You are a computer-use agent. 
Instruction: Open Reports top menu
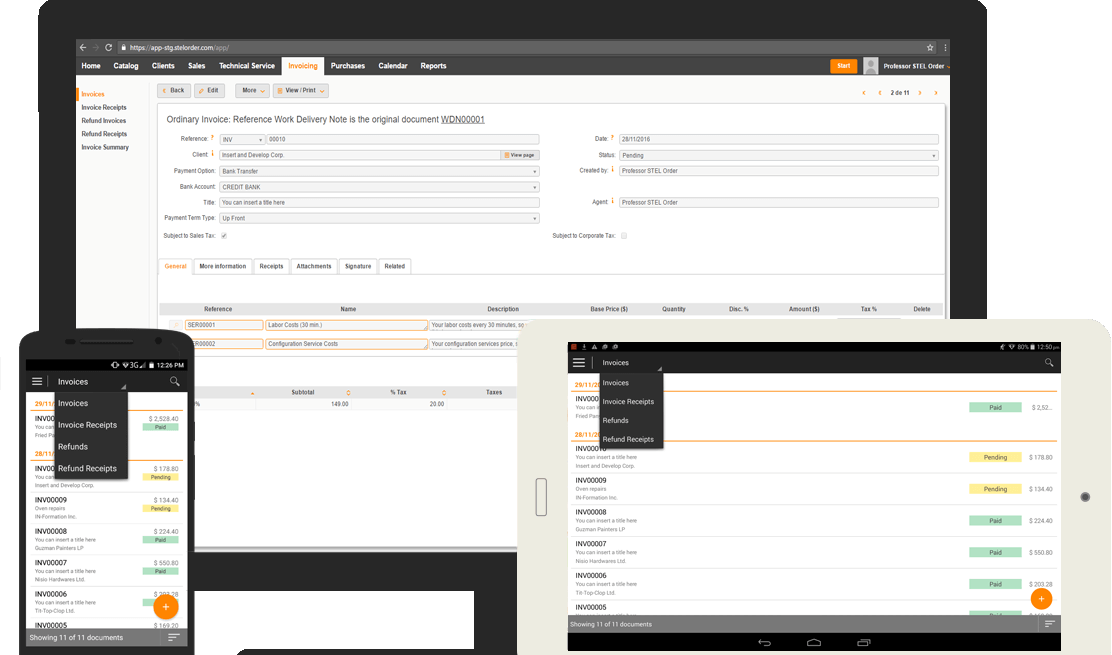coord(433,66)
